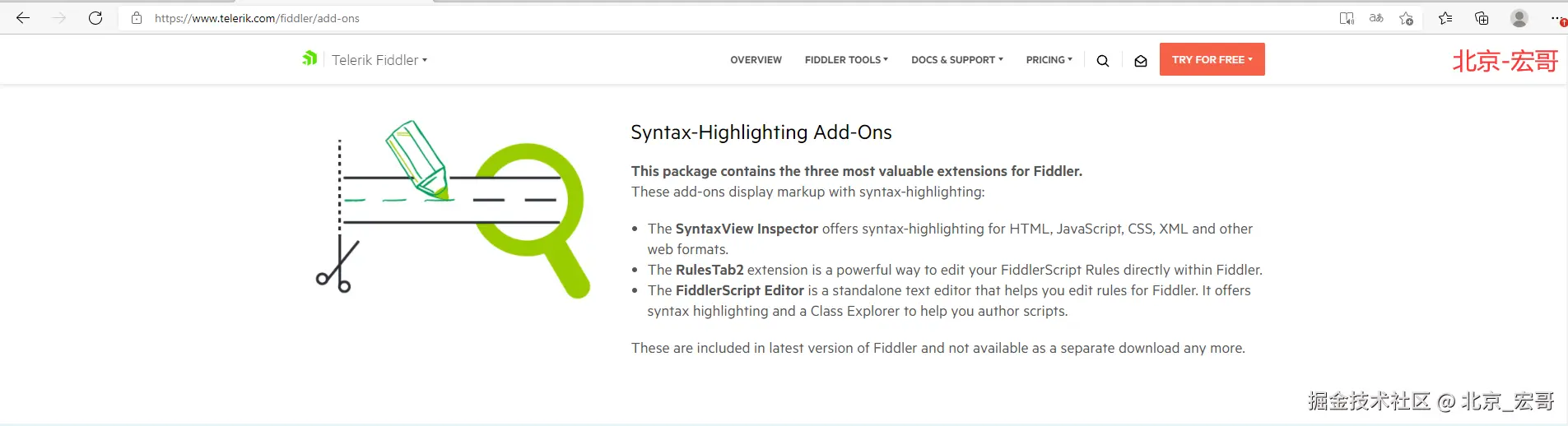Open the translate page icon

tap(1376, 18)
